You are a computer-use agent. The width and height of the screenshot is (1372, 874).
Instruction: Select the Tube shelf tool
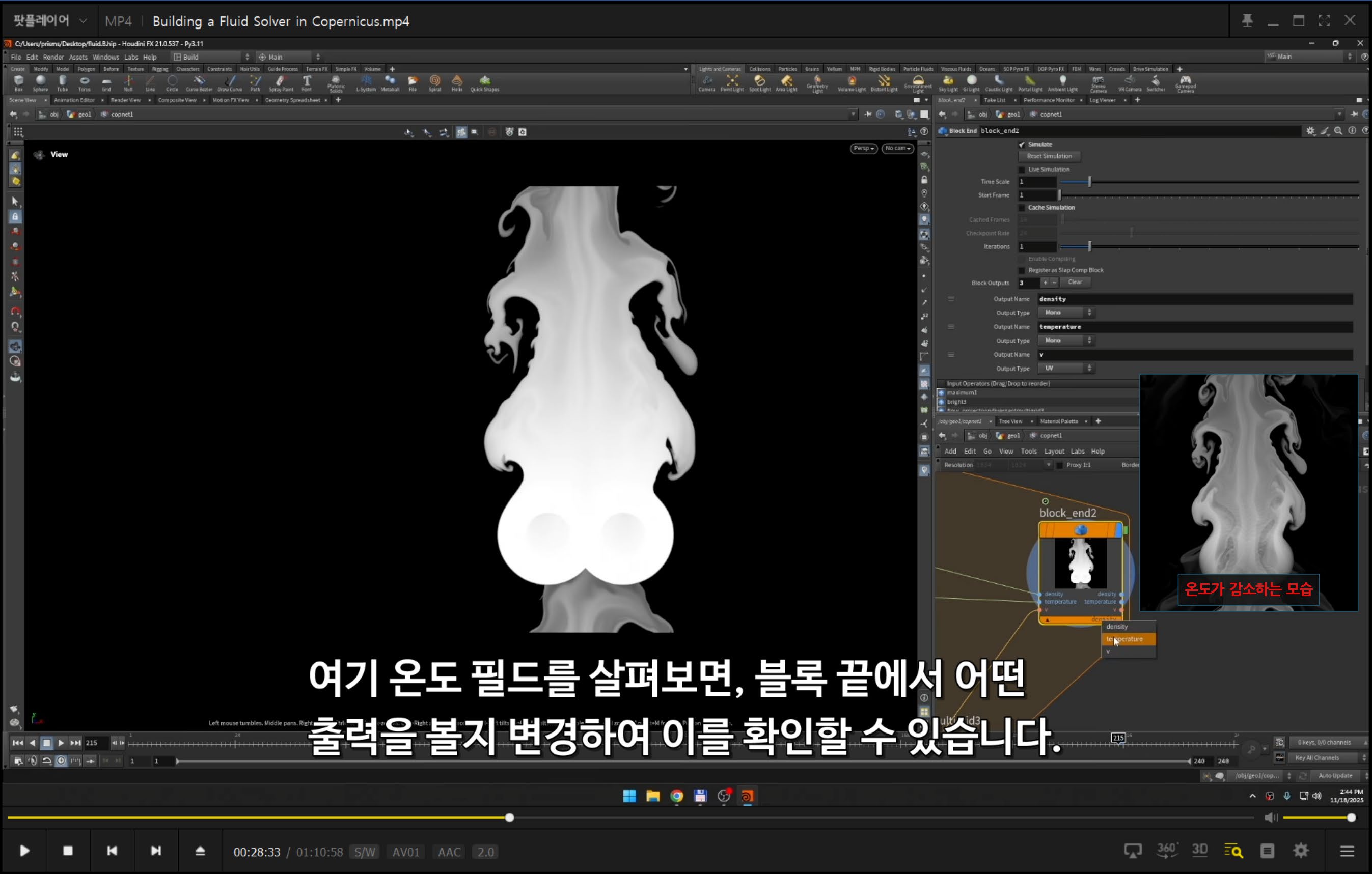62,83
